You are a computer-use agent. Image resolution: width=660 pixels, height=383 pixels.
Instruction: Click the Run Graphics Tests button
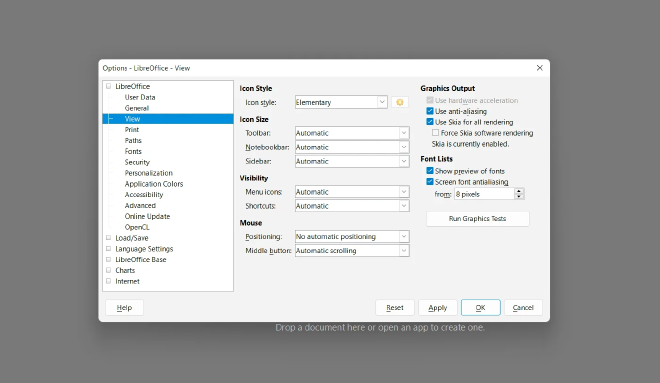(x=478, y=219)
